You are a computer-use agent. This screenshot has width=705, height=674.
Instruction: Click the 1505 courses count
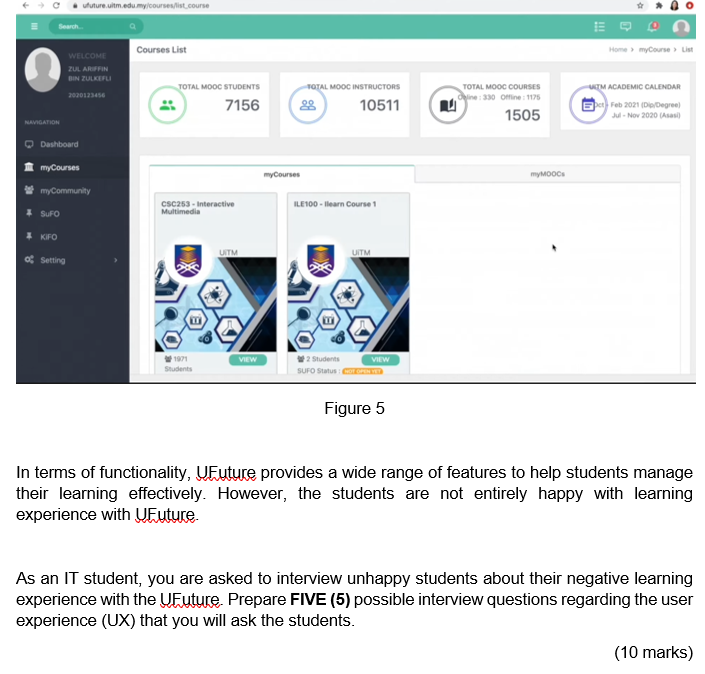(522, 115)
